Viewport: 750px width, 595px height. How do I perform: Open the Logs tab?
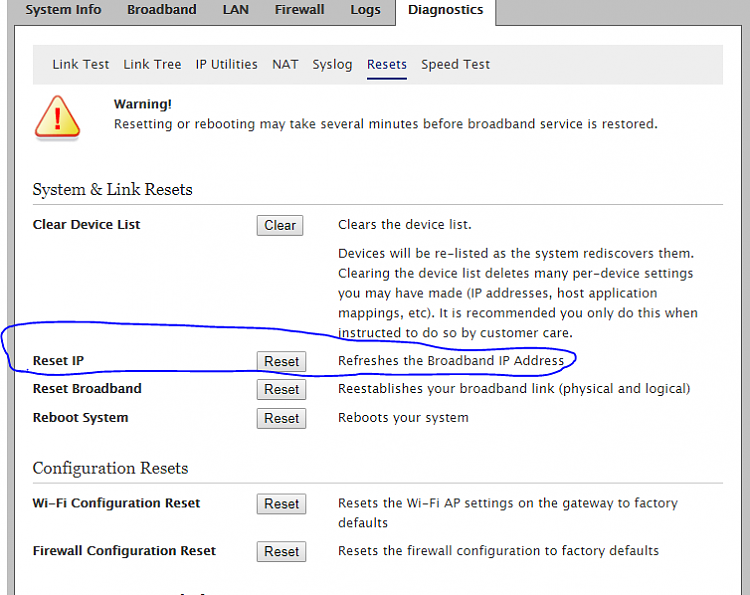(365, 10)
